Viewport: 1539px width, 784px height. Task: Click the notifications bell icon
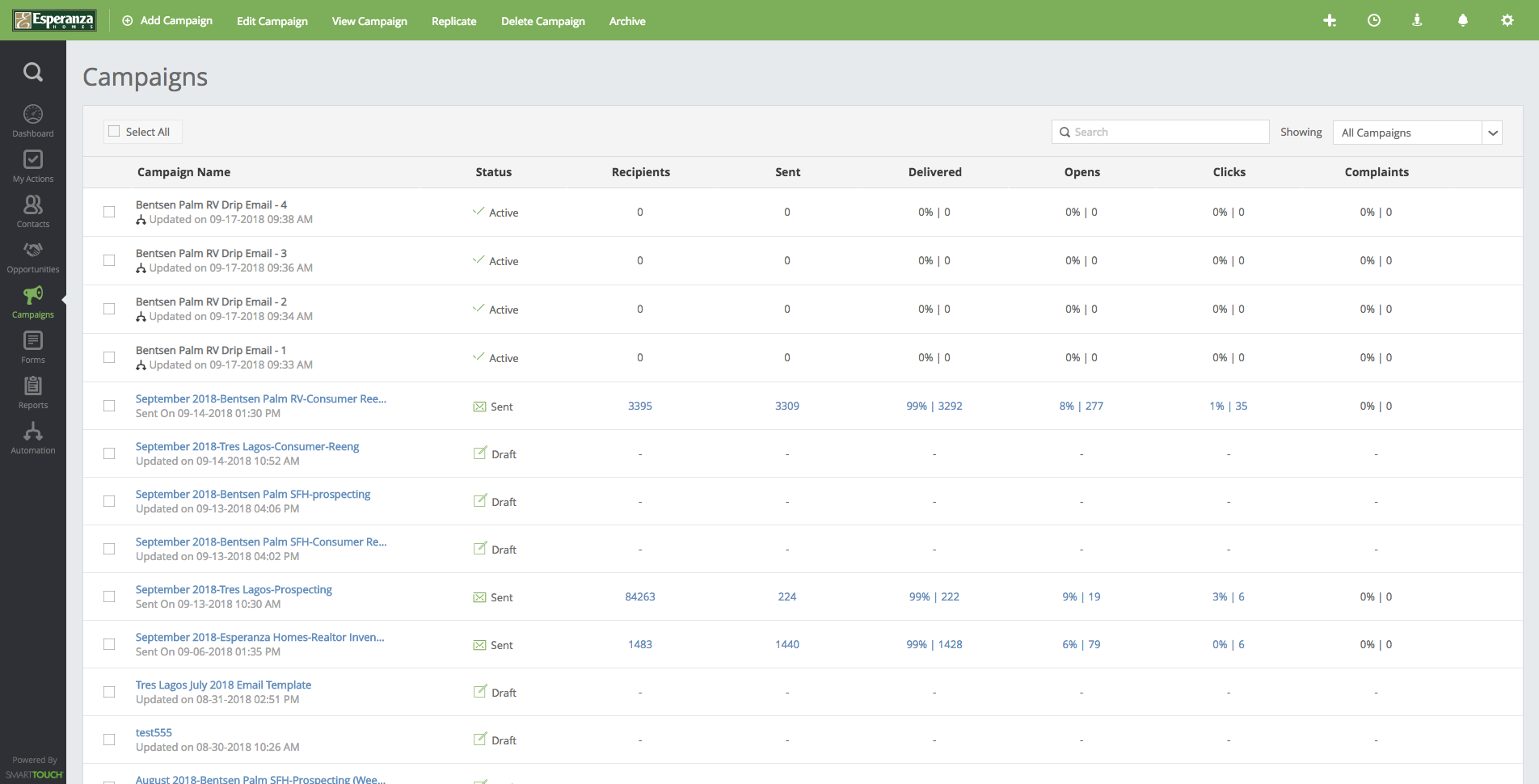pyautogui.click(x=1462, y=21)
